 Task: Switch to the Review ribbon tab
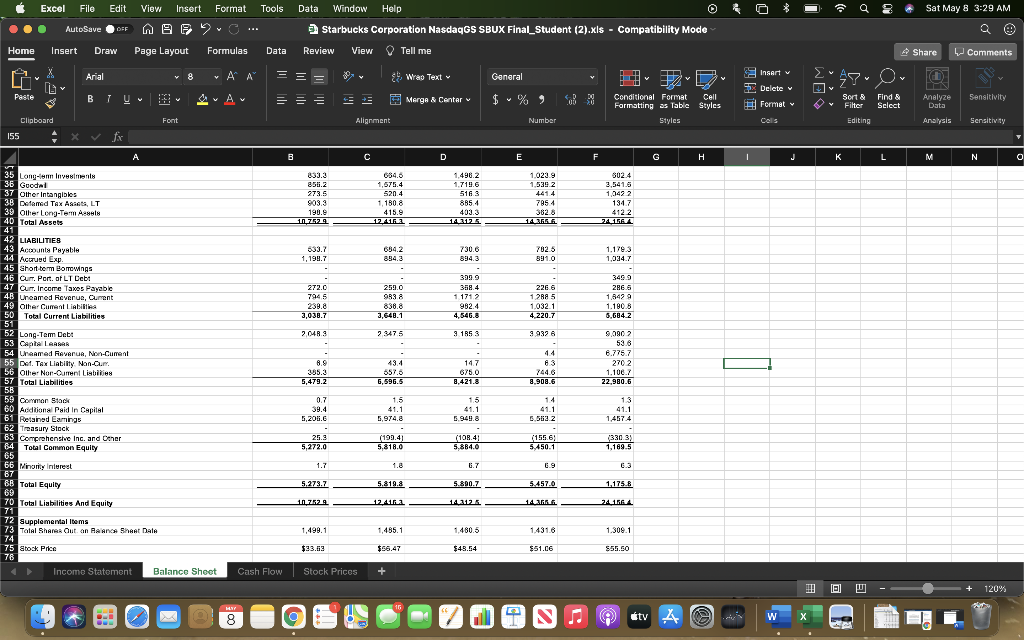[x=319, y=51]
